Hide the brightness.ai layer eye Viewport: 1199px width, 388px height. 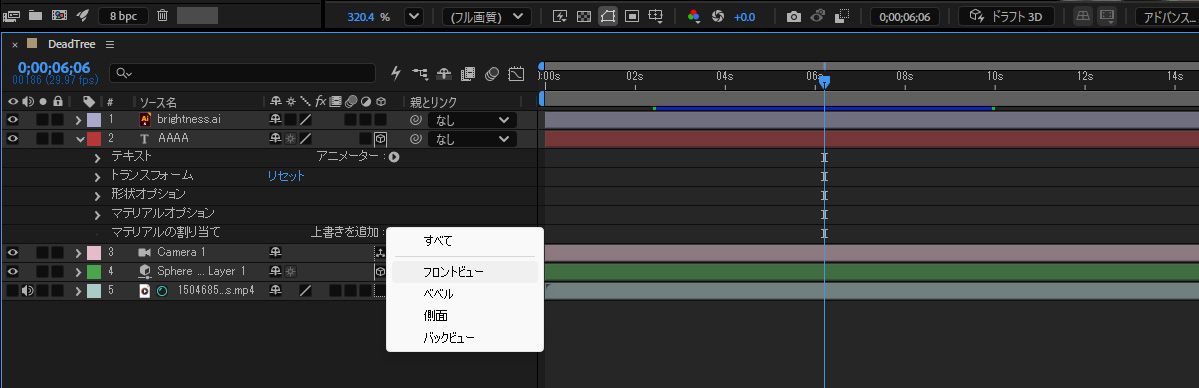point(13,119)
